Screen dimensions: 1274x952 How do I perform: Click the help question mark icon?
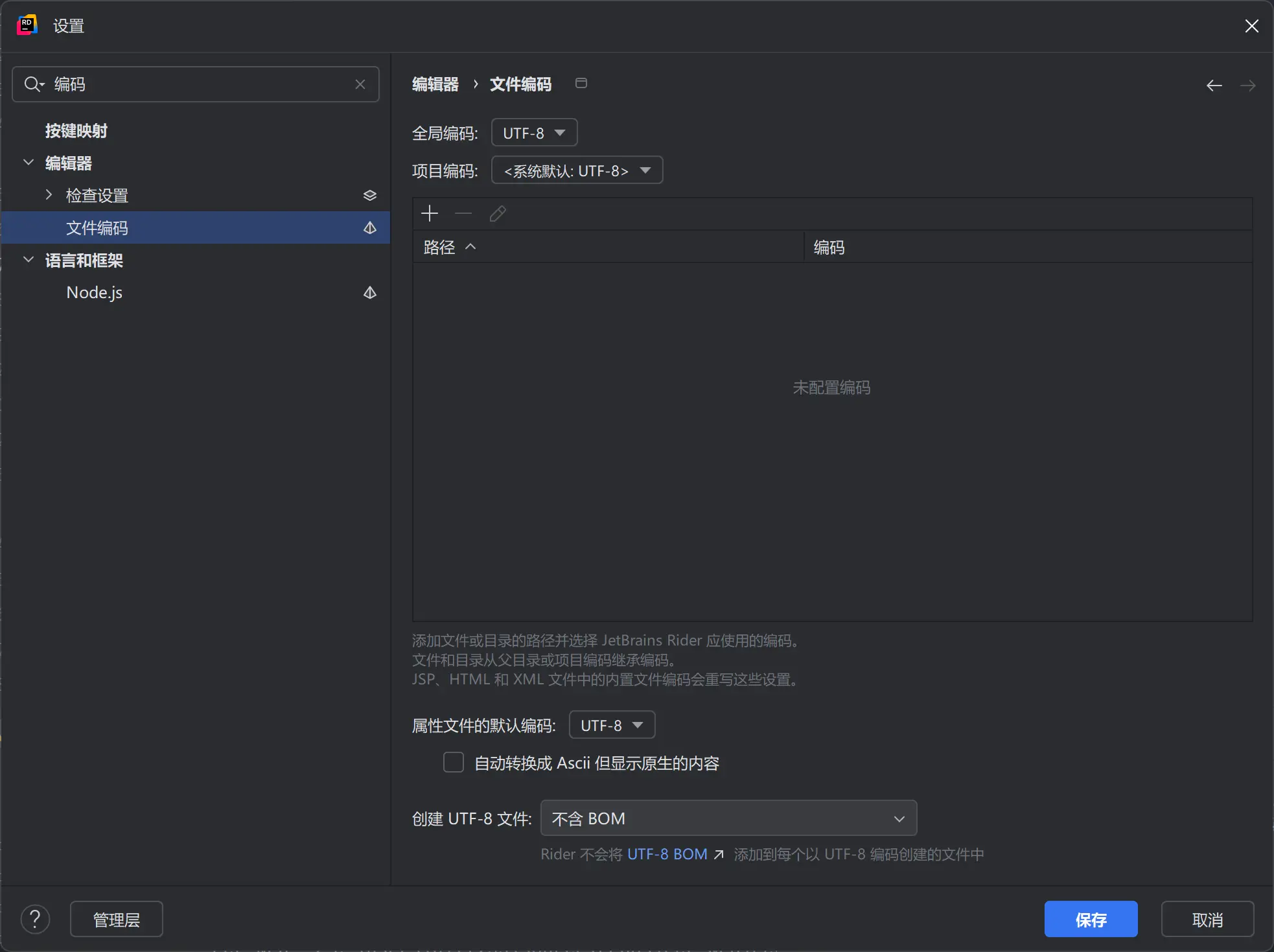36,919
